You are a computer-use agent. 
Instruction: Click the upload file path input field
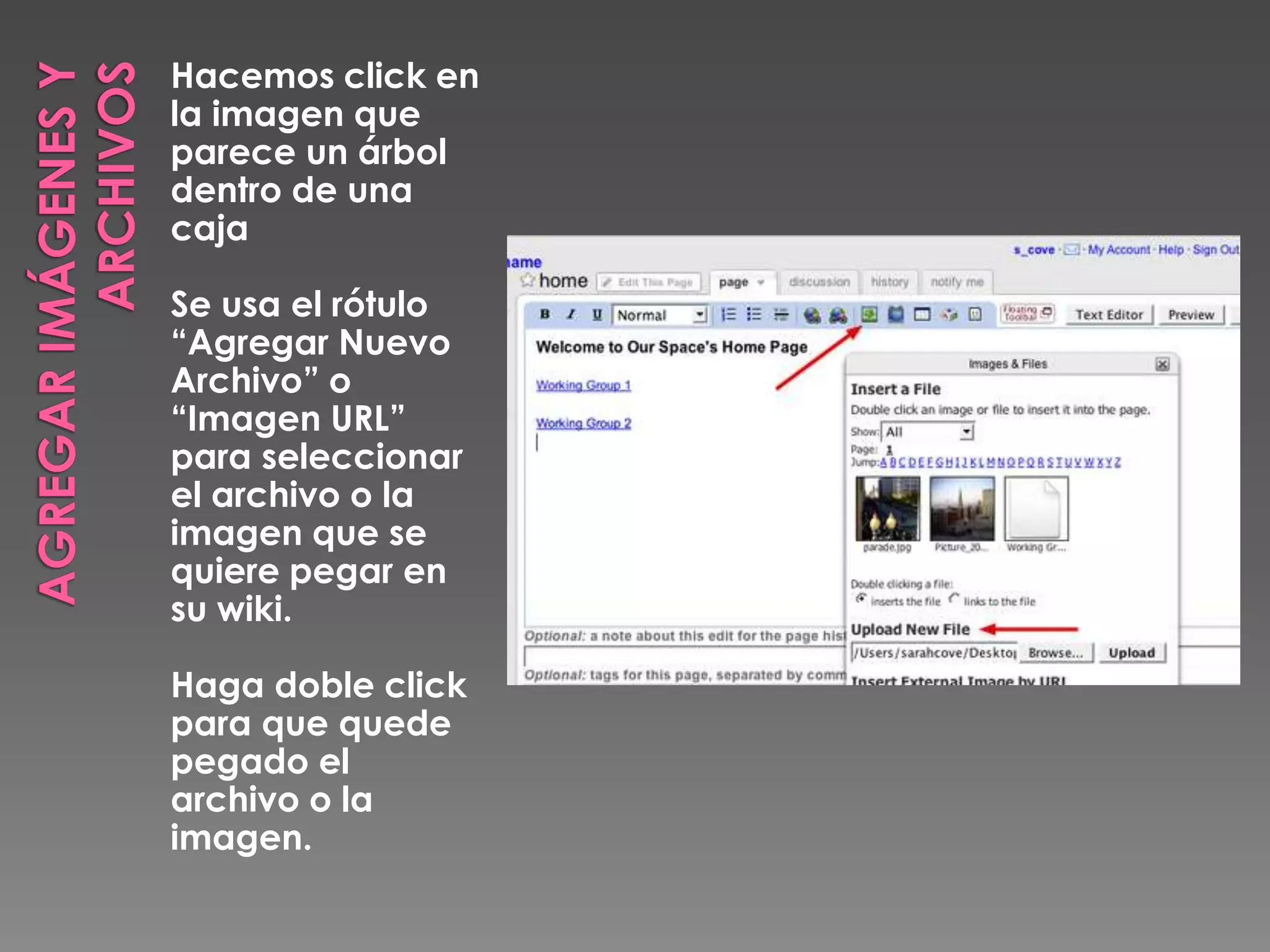click(934, 653)
